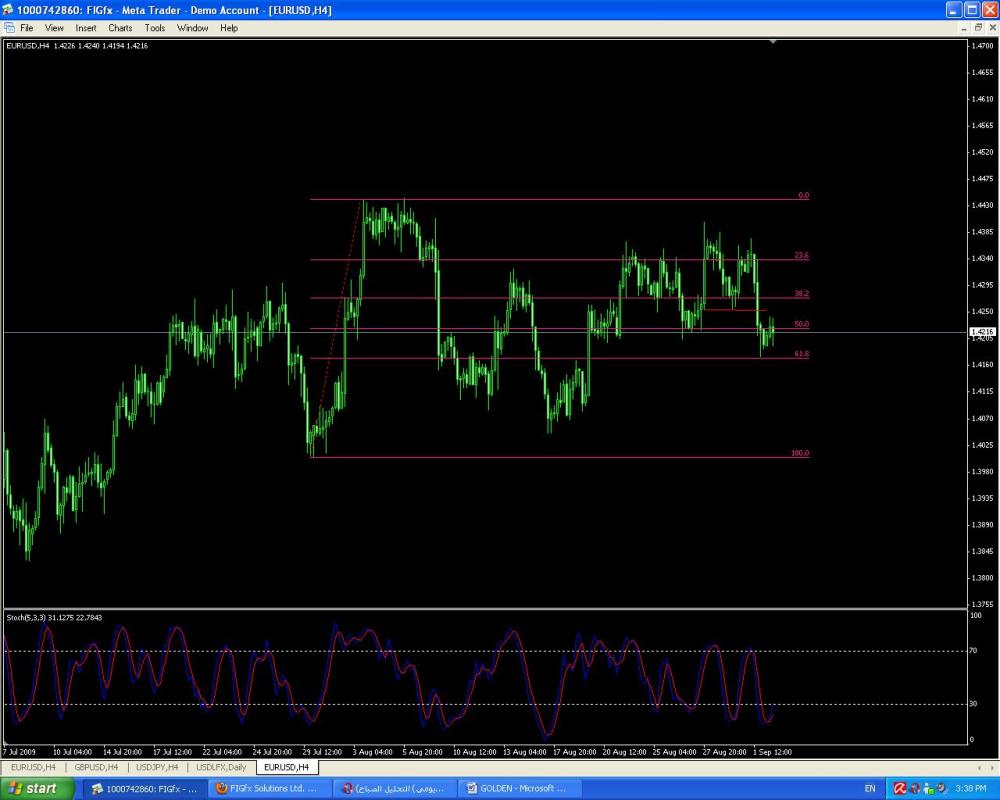The image size is (1000, 800).
Task: Click the stochastic 70 level label
Action: tap(973, 651)
